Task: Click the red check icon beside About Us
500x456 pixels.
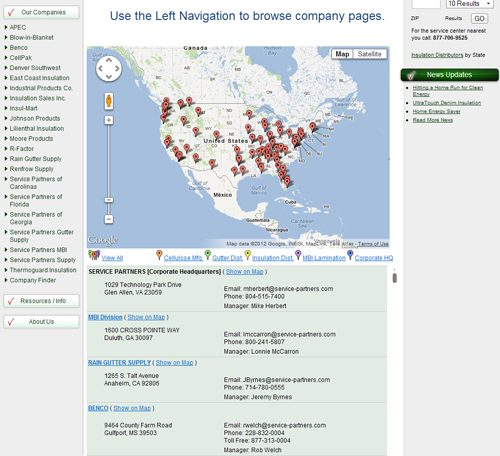Action: pos(11,322)
